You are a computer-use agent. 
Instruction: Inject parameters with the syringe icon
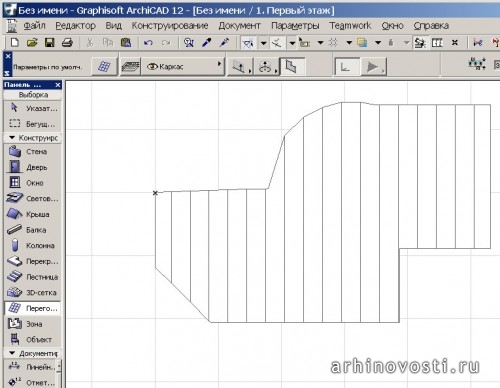click(x=224, y=43)
